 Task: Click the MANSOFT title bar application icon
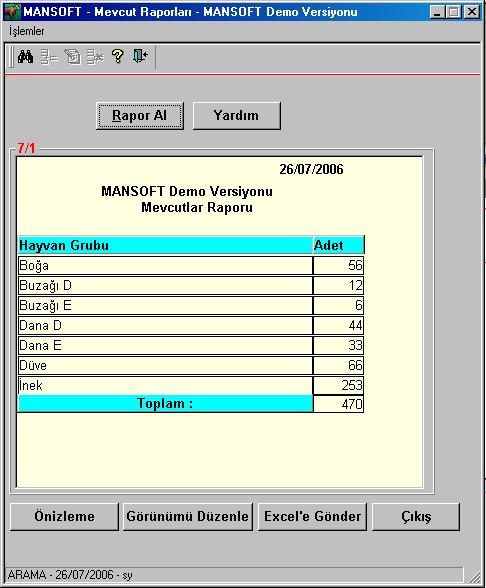[x=12, y=12]
